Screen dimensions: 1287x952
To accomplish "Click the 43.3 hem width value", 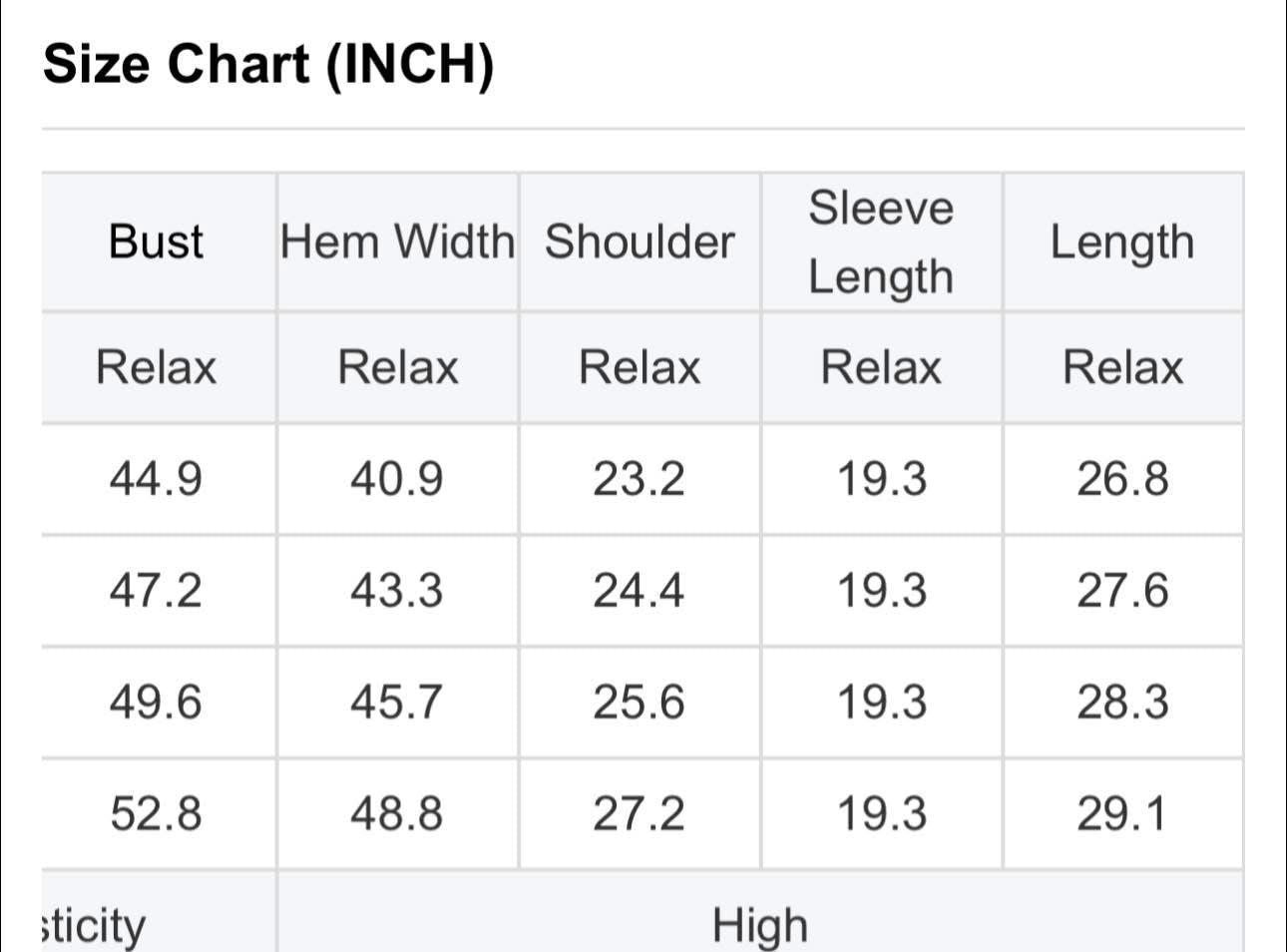I will coord(397,591).
